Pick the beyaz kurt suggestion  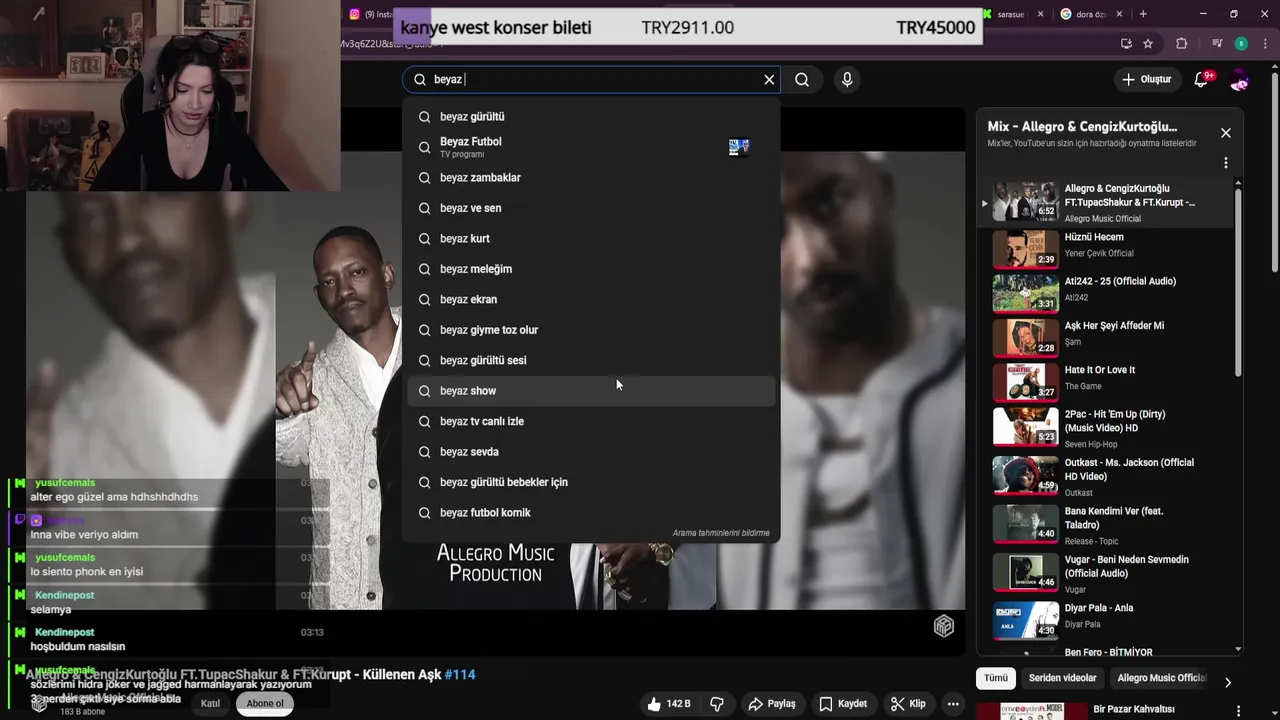click(x=591, y=239)
